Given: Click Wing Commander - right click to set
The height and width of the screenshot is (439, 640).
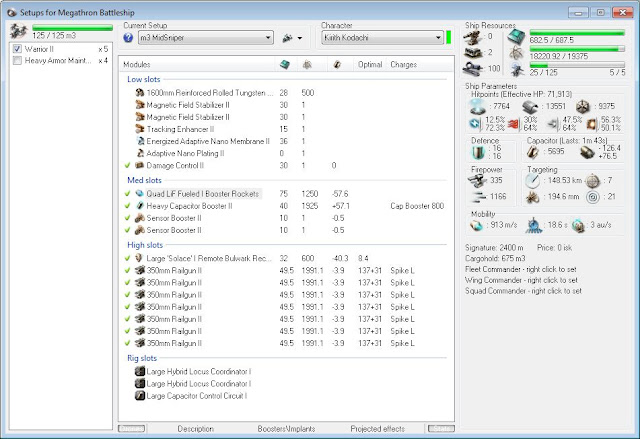Looking at the screenshot, I should (x=521, y=280).
